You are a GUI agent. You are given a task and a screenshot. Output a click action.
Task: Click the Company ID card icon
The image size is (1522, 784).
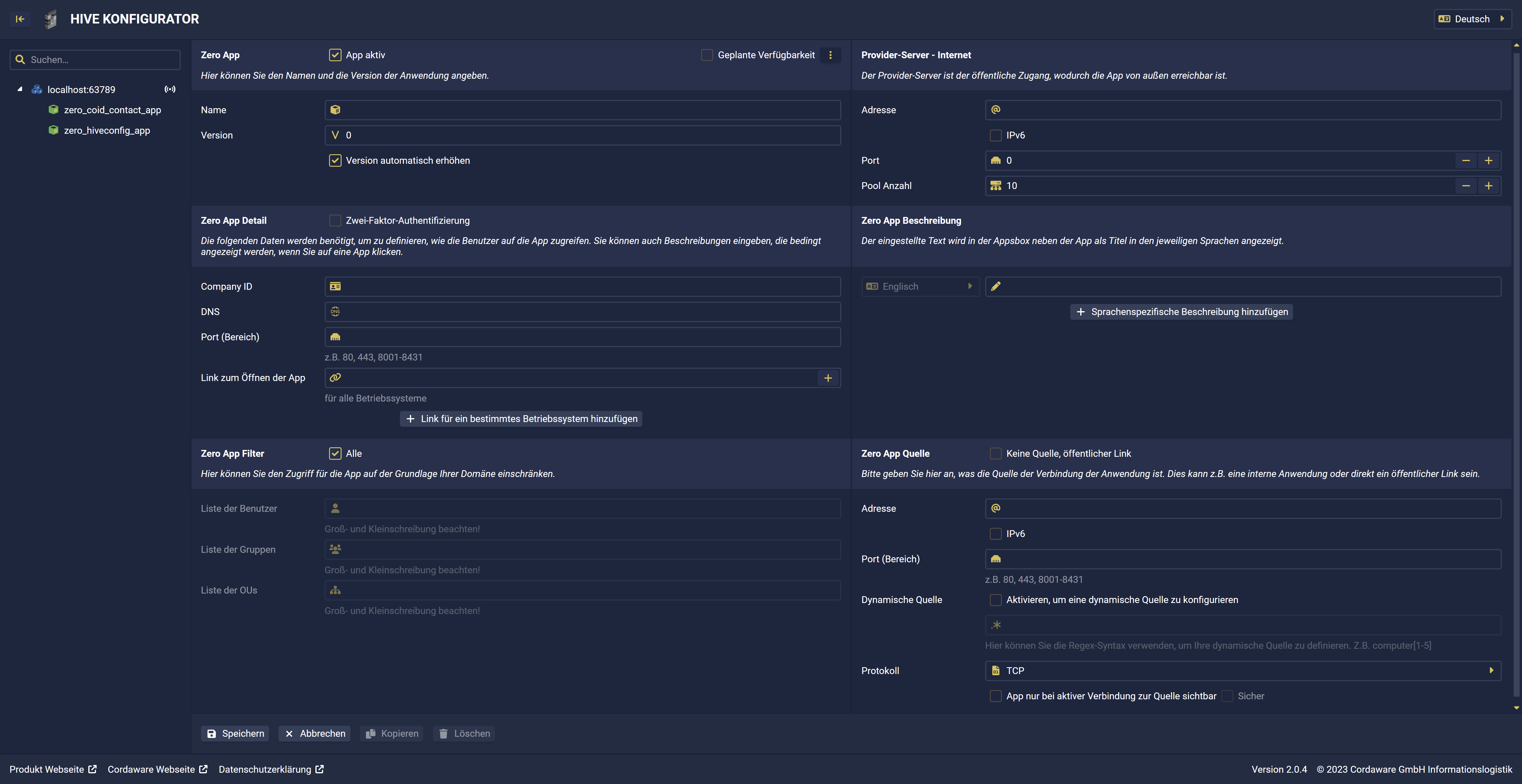point(335,286)
